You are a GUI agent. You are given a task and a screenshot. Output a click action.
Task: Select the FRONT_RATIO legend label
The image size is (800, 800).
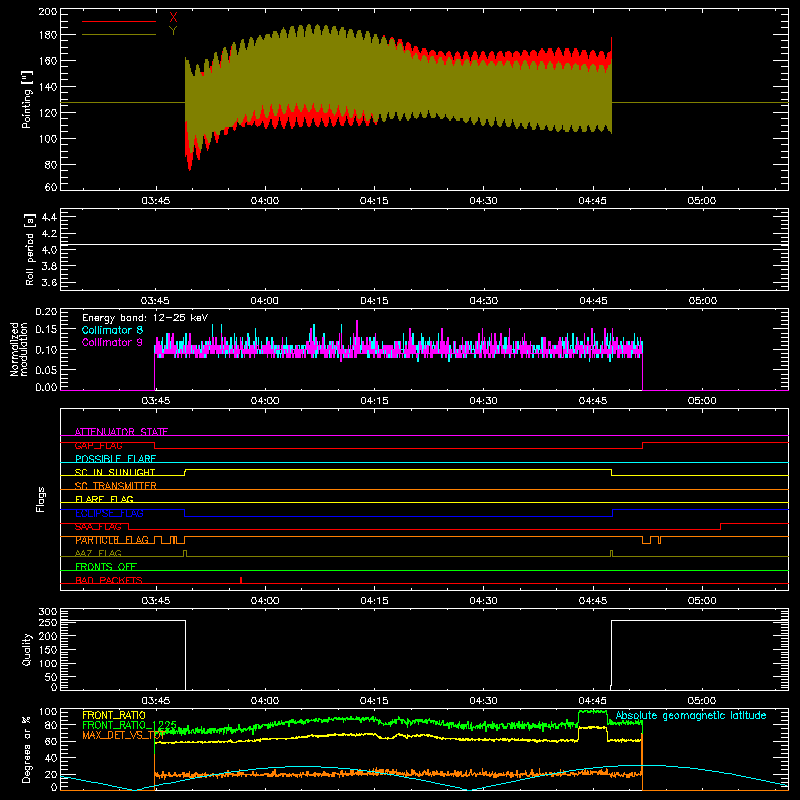[114, 715]
